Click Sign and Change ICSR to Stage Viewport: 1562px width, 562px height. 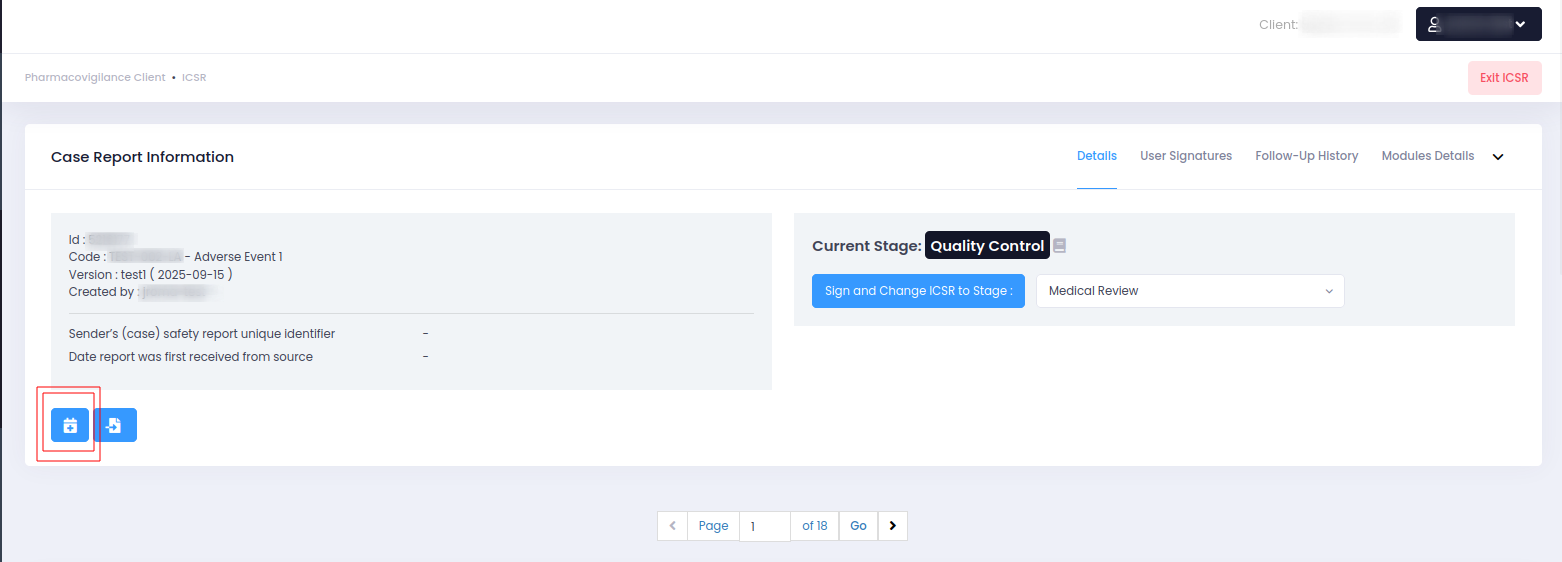tap(918, 291)
